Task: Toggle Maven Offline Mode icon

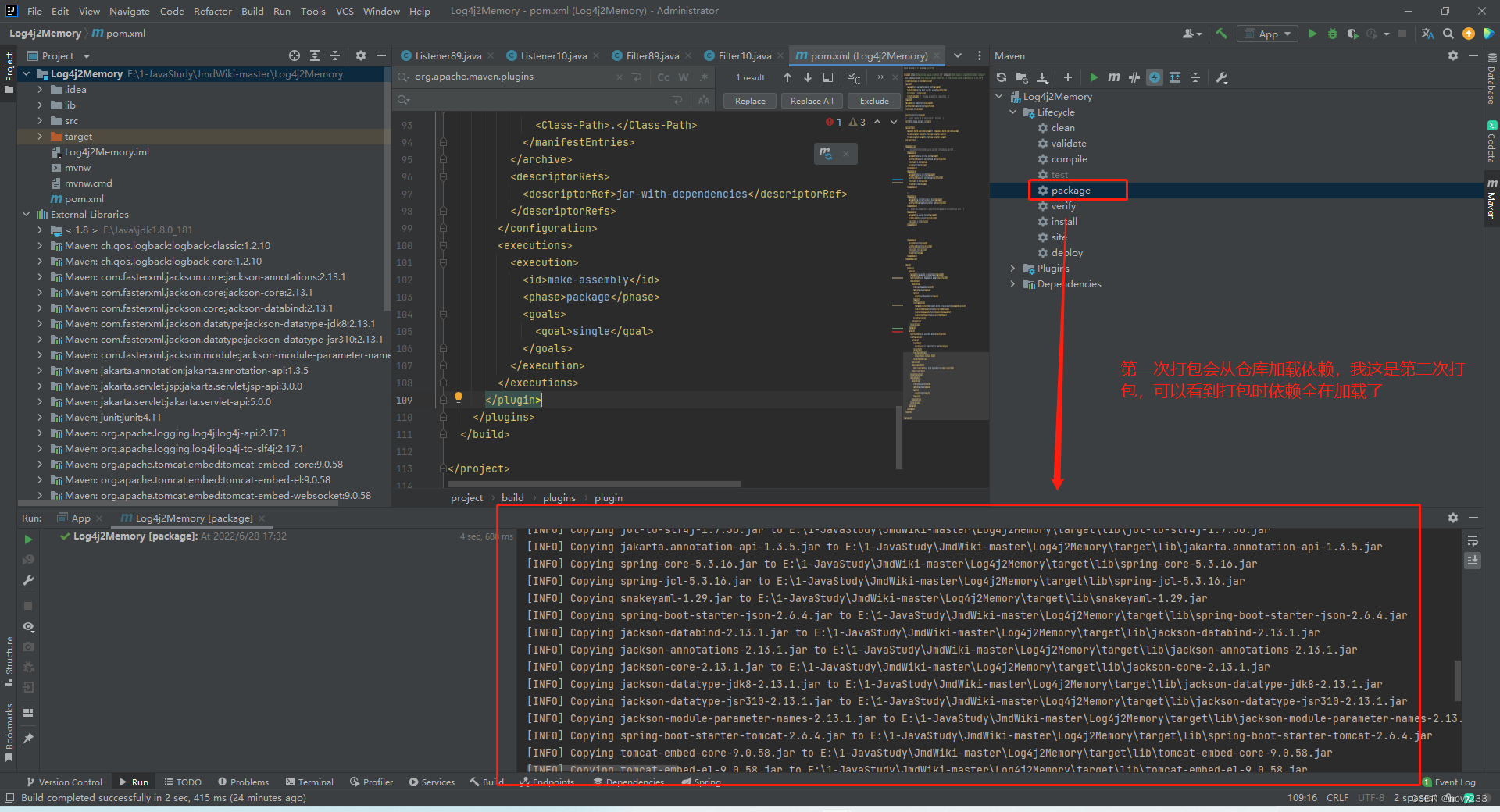Action: point(1134,77)
